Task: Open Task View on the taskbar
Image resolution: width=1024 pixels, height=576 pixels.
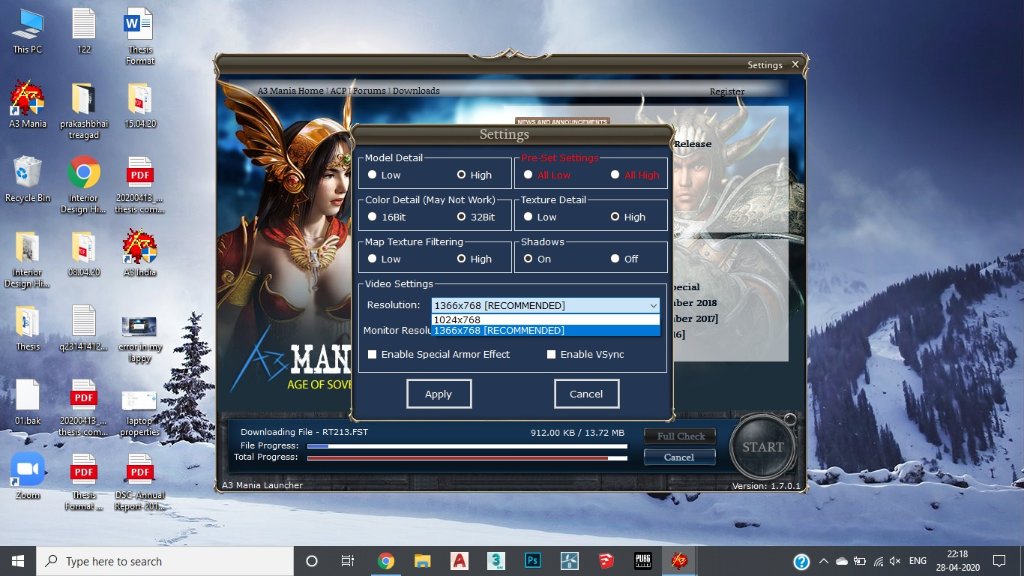Action: 347,561
